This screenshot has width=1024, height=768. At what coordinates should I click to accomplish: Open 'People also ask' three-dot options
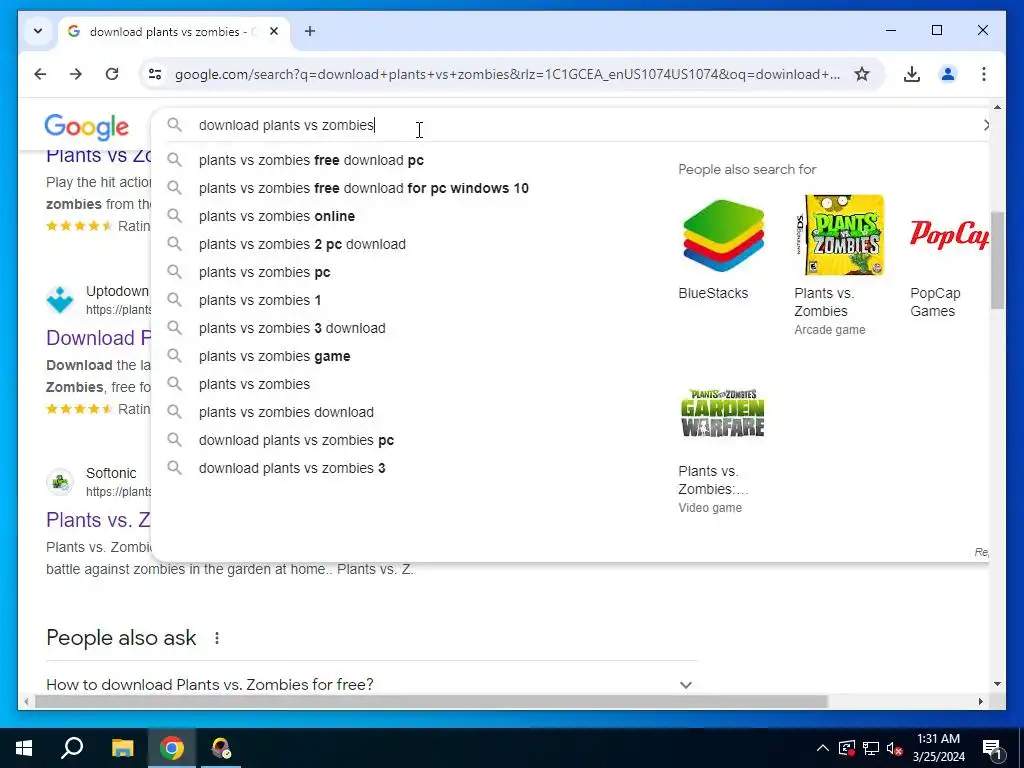click(217, 638)
